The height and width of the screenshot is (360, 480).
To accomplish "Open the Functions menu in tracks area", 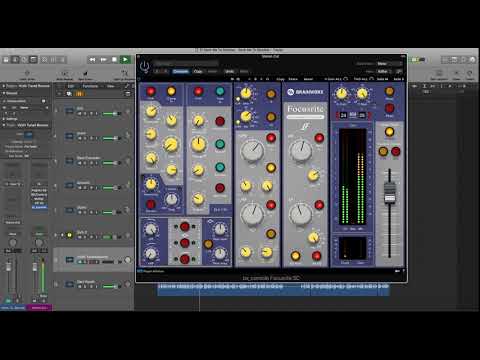I will tap(90, 86).
